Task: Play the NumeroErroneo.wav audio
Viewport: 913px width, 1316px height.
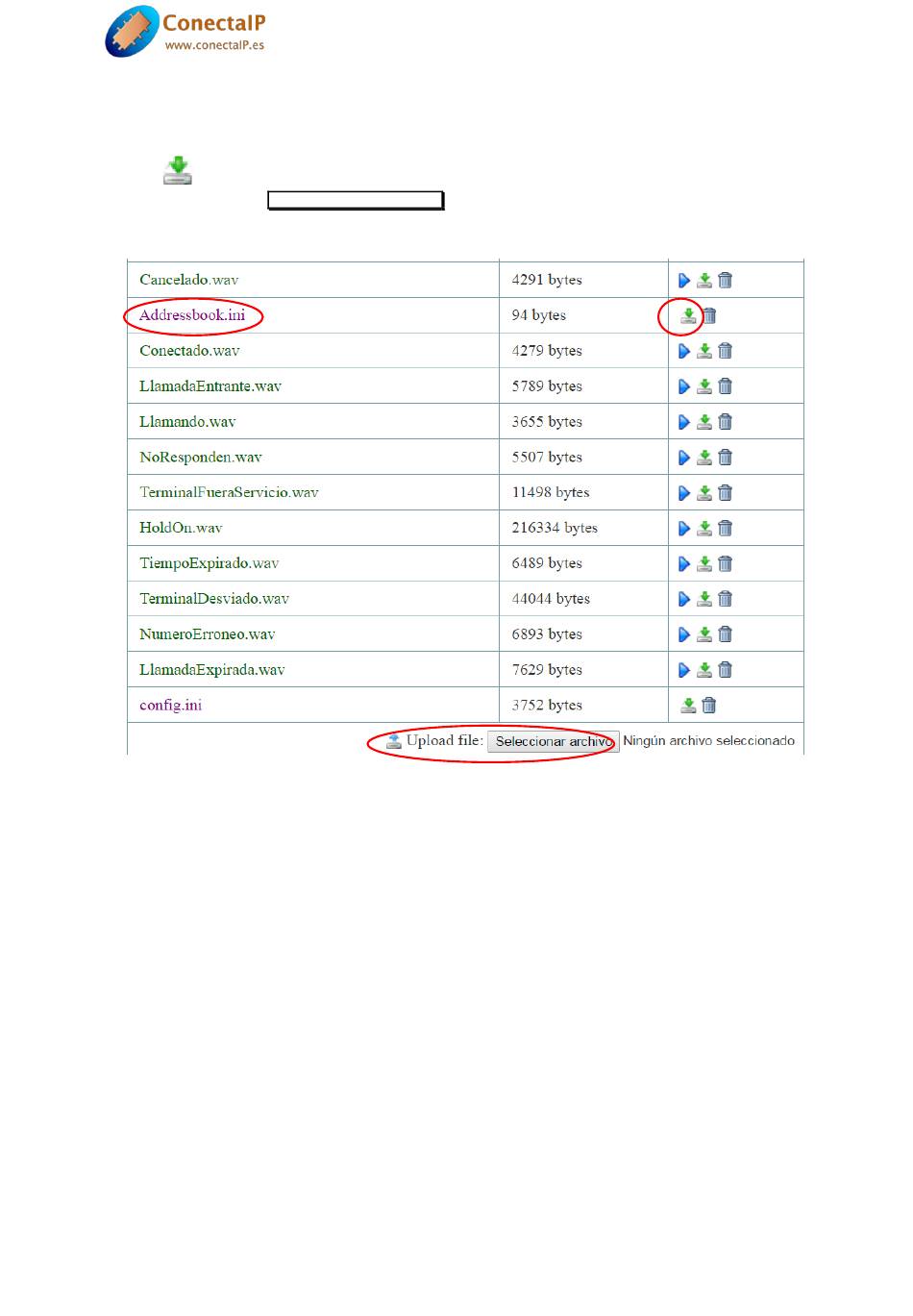Action: click(684, 634)
